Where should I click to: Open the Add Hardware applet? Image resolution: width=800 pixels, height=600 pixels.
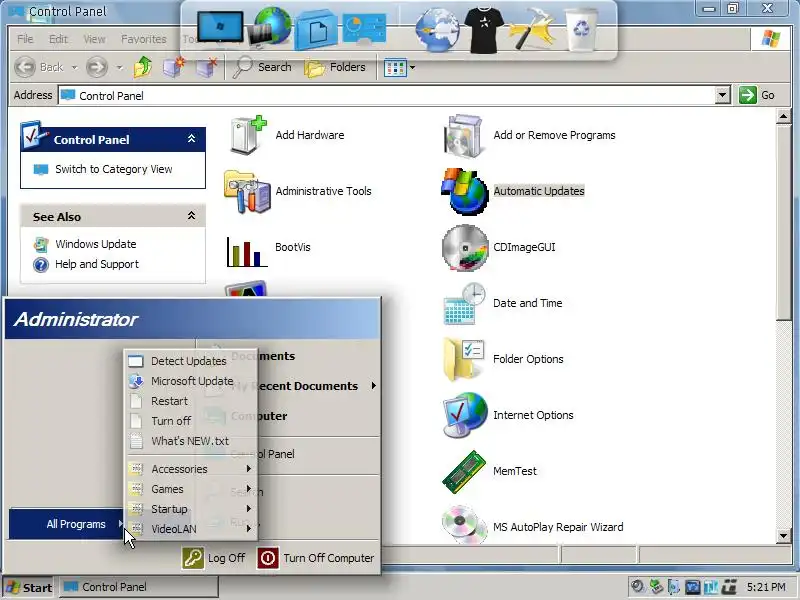pyautogui.click(x=286, y=135)
